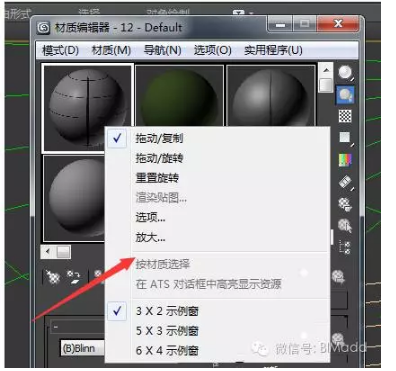Screen dimensions: 396x371
Task: Toggle the Backlight icon
Action: tap(345, 95)
